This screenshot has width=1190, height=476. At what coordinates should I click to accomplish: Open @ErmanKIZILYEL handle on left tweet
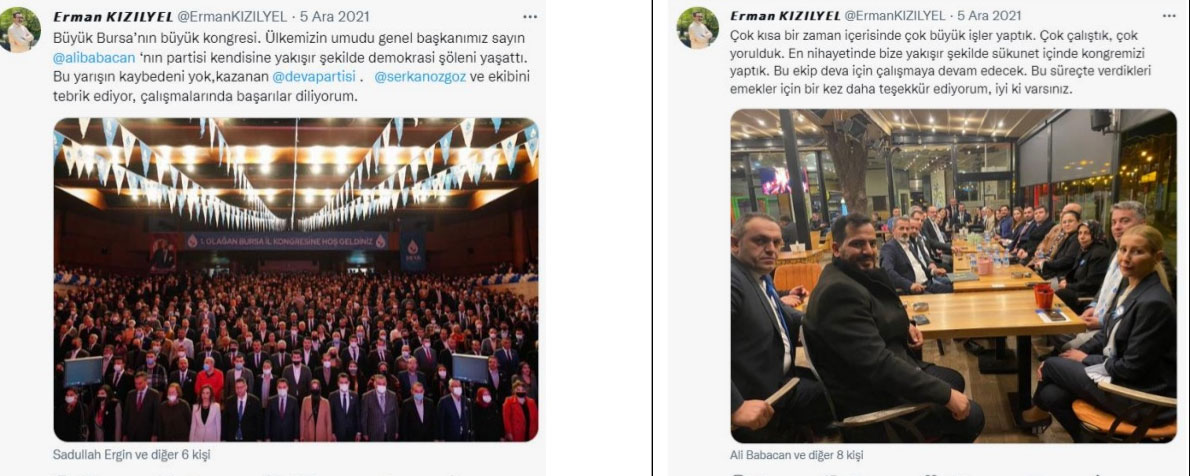click(x=230, y=17)
